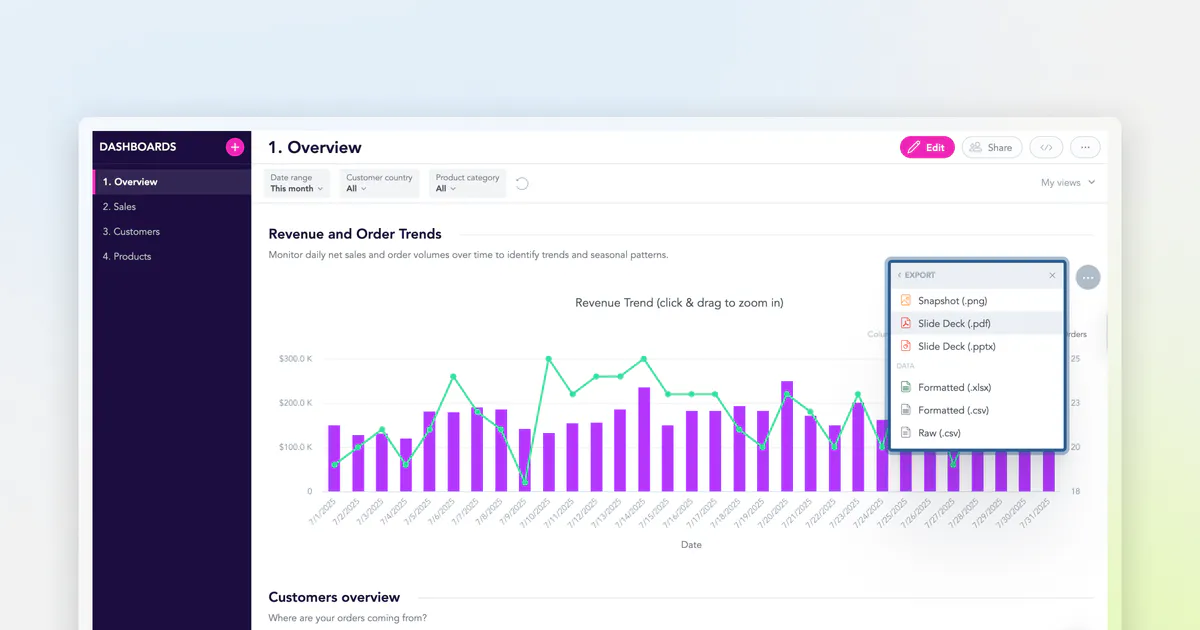
Task: Click the 'Revenue and Order Trends' heading
Action: (355, 234)
